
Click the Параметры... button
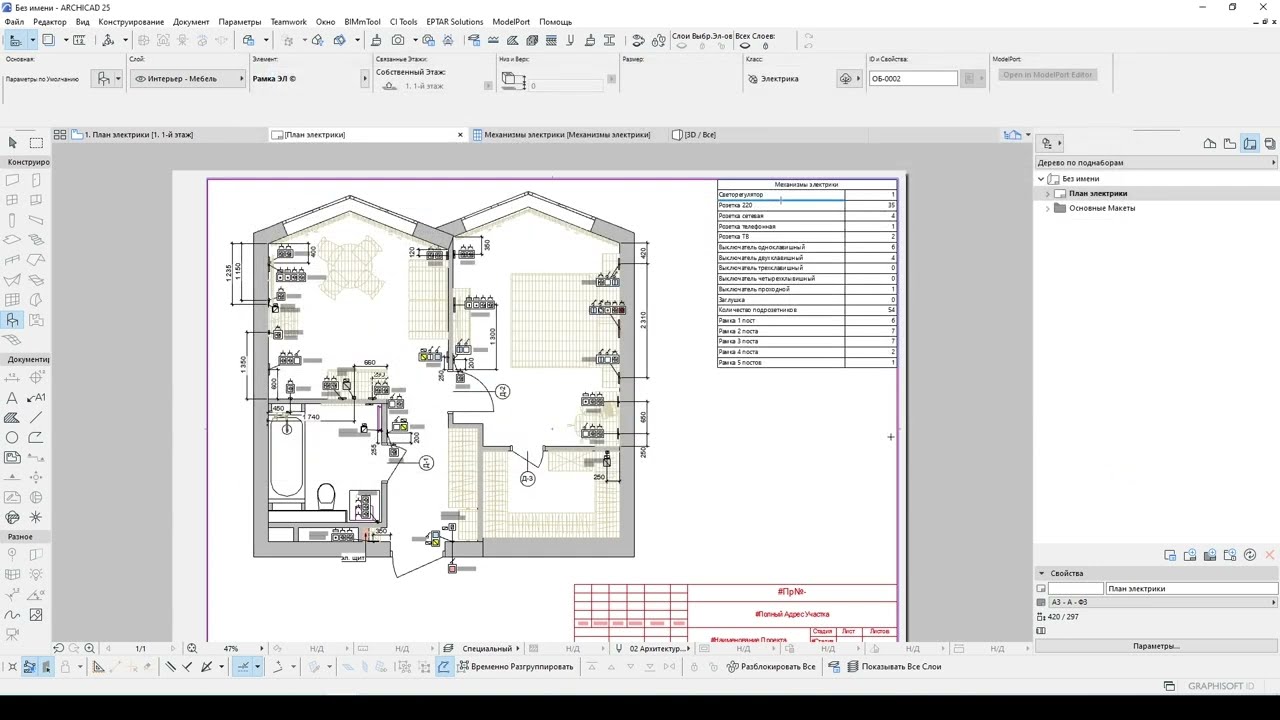click(1156, 646)
